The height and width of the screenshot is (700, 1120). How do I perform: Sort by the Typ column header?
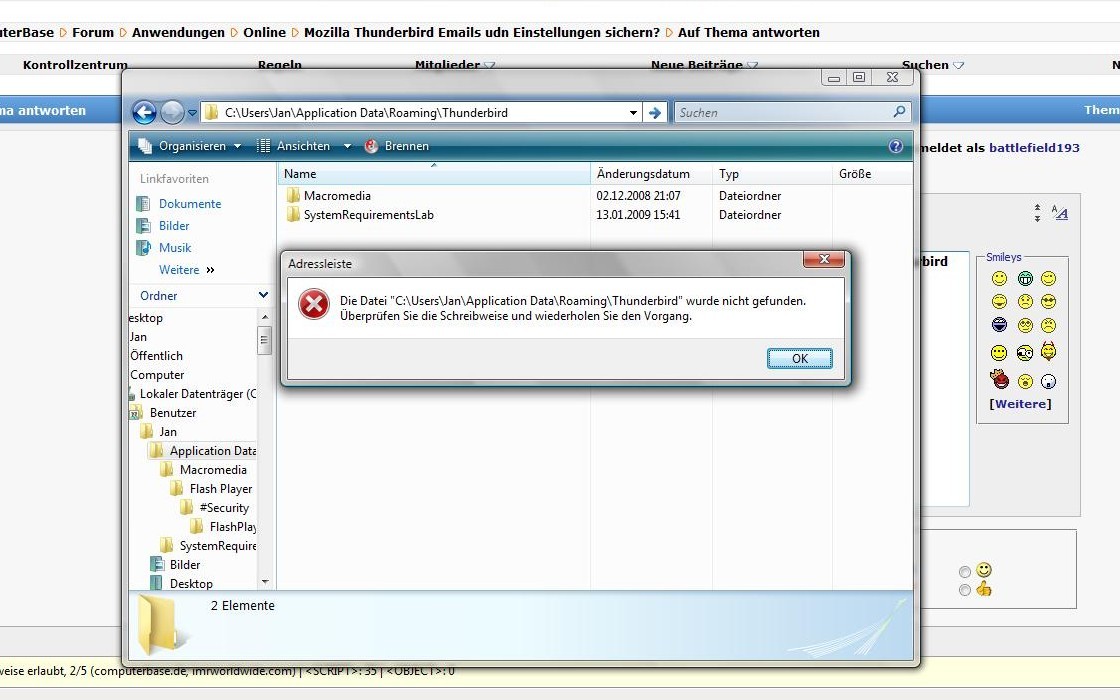(772, 174)
